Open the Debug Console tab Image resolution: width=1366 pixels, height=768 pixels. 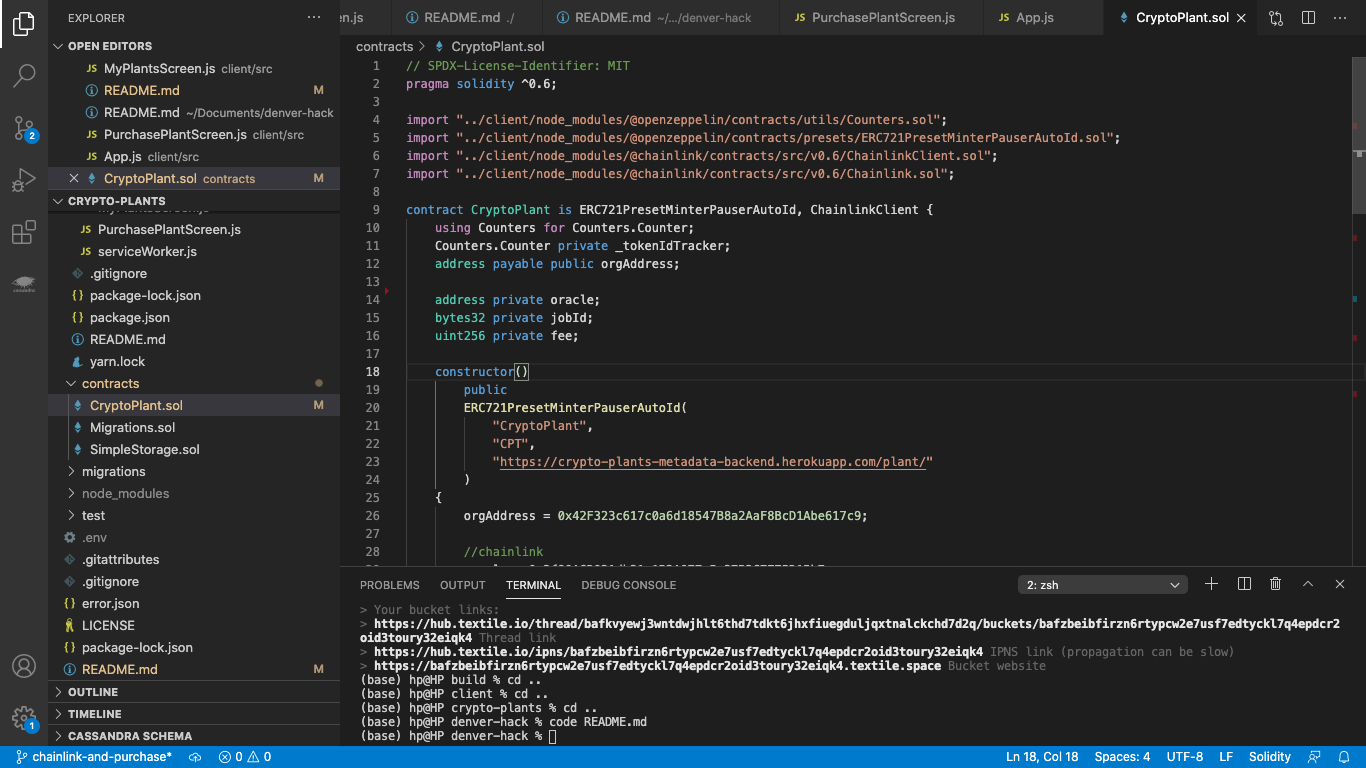(x=629, y=585)
